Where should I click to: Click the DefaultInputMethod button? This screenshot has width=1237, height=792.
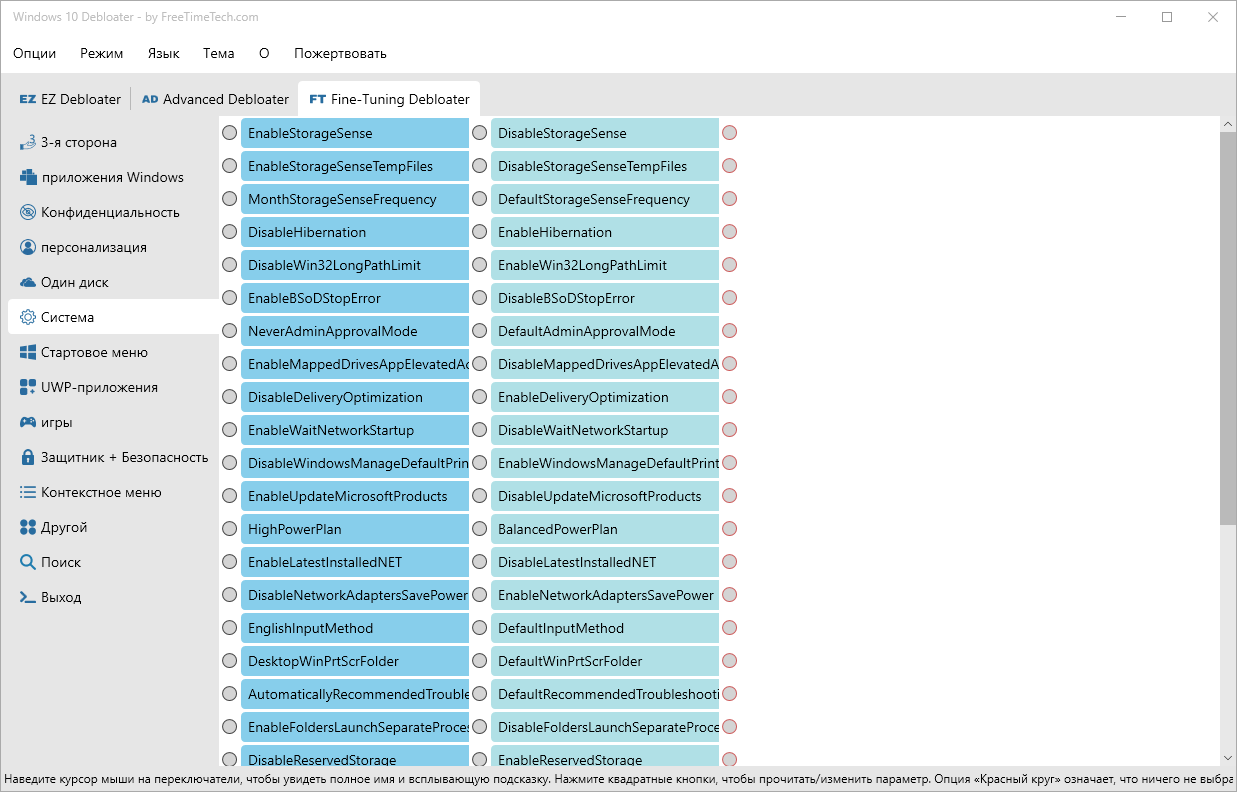[605, 628]
